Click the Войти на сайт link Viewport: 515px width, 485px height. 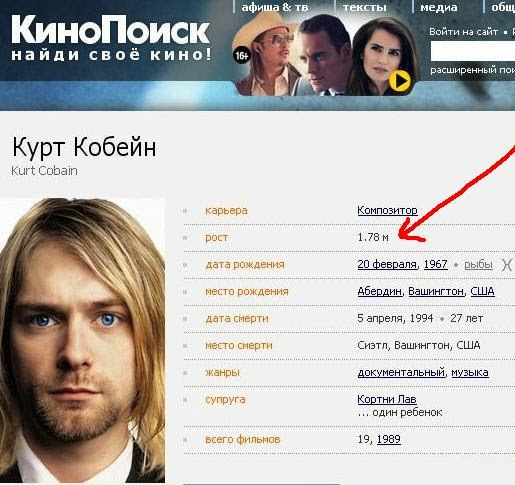[x=463, y=32]
